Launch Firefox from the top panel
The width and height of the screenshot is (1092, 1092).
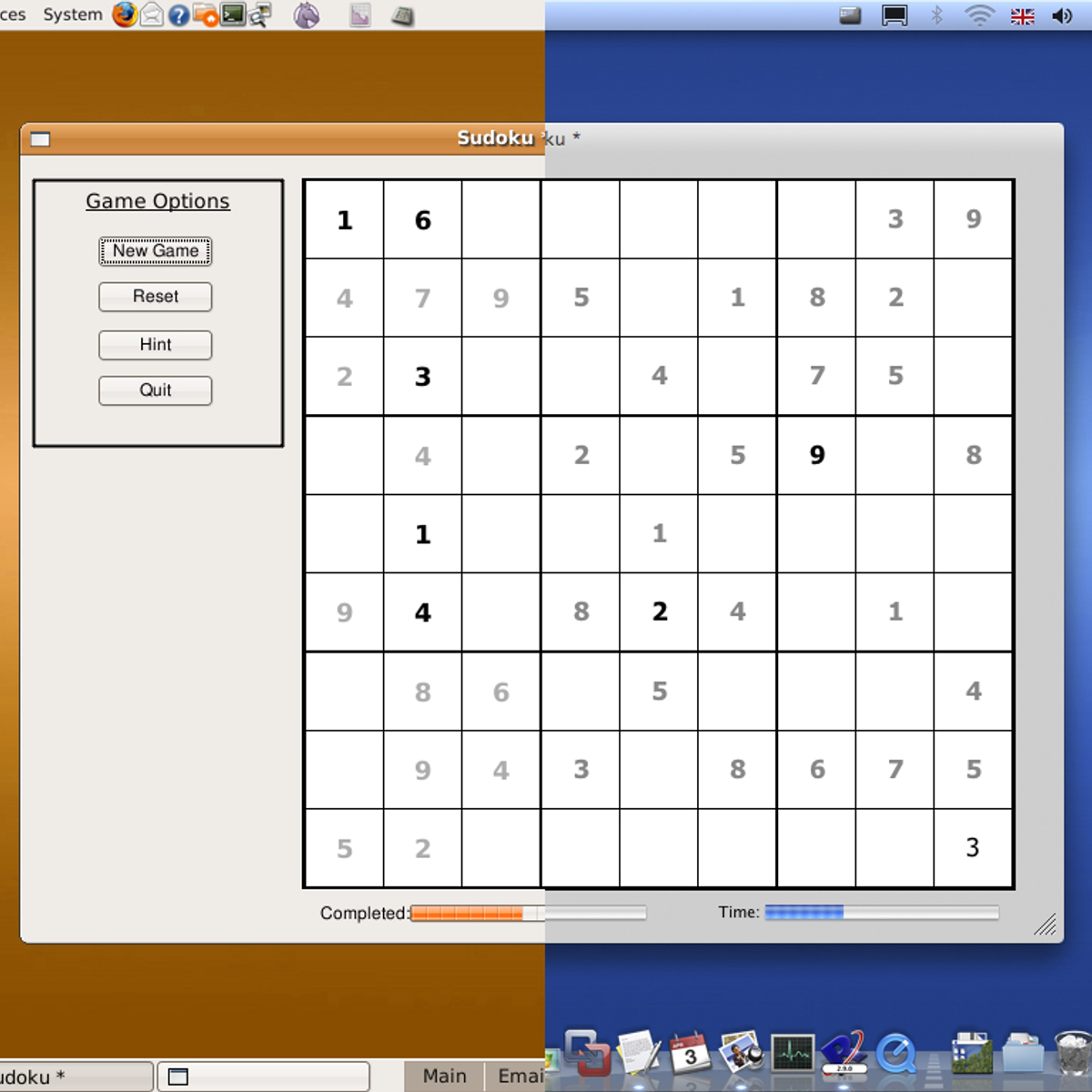(x=125, y=15)
